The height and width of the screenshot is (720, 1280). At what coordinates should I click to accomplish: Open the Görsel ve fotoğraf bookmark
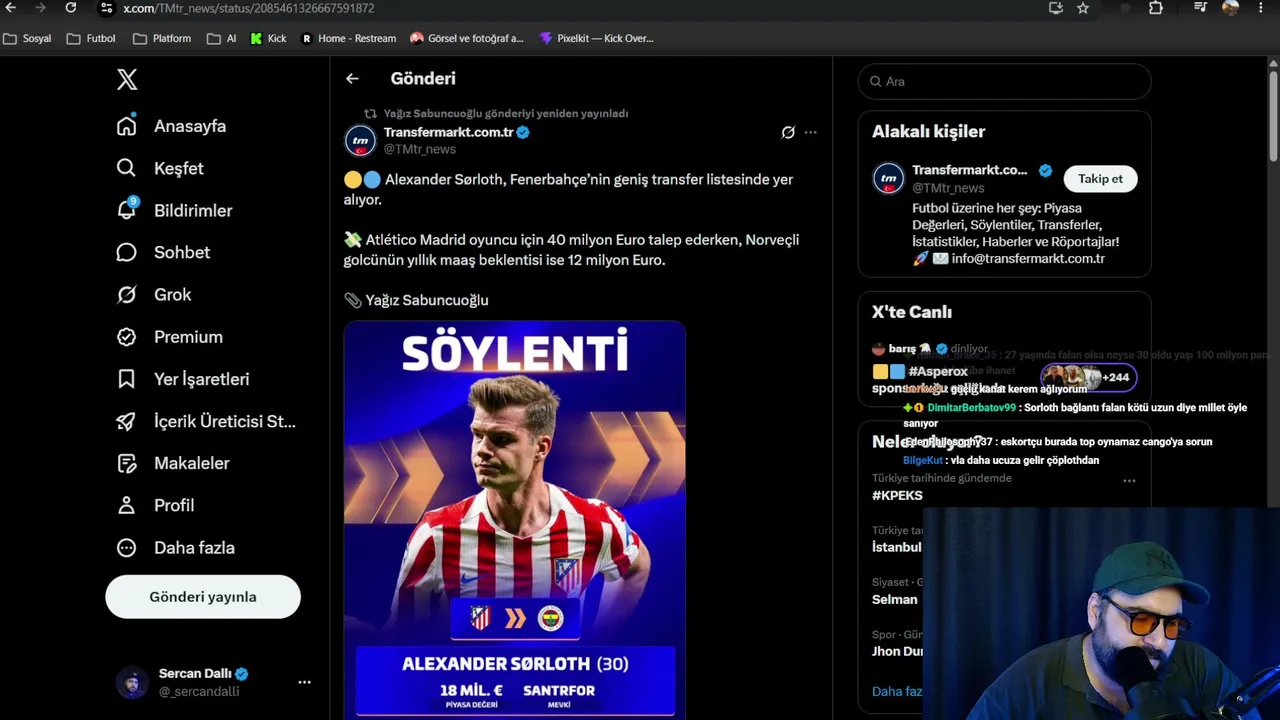(467, 38)
